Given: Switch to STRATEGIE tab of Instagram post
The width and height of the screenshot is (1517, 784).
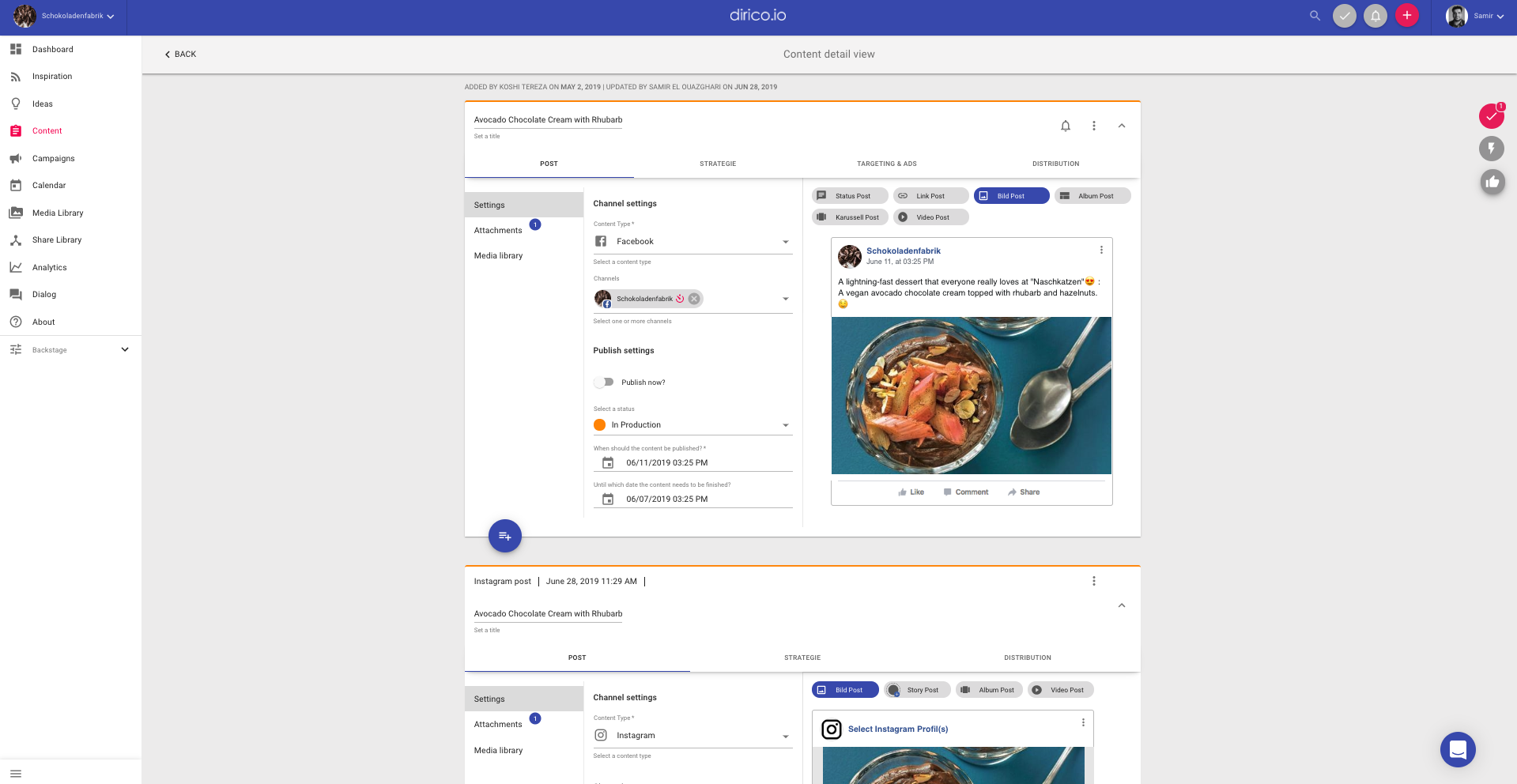Looking at the screenshot, I should [x=802, y=658].
